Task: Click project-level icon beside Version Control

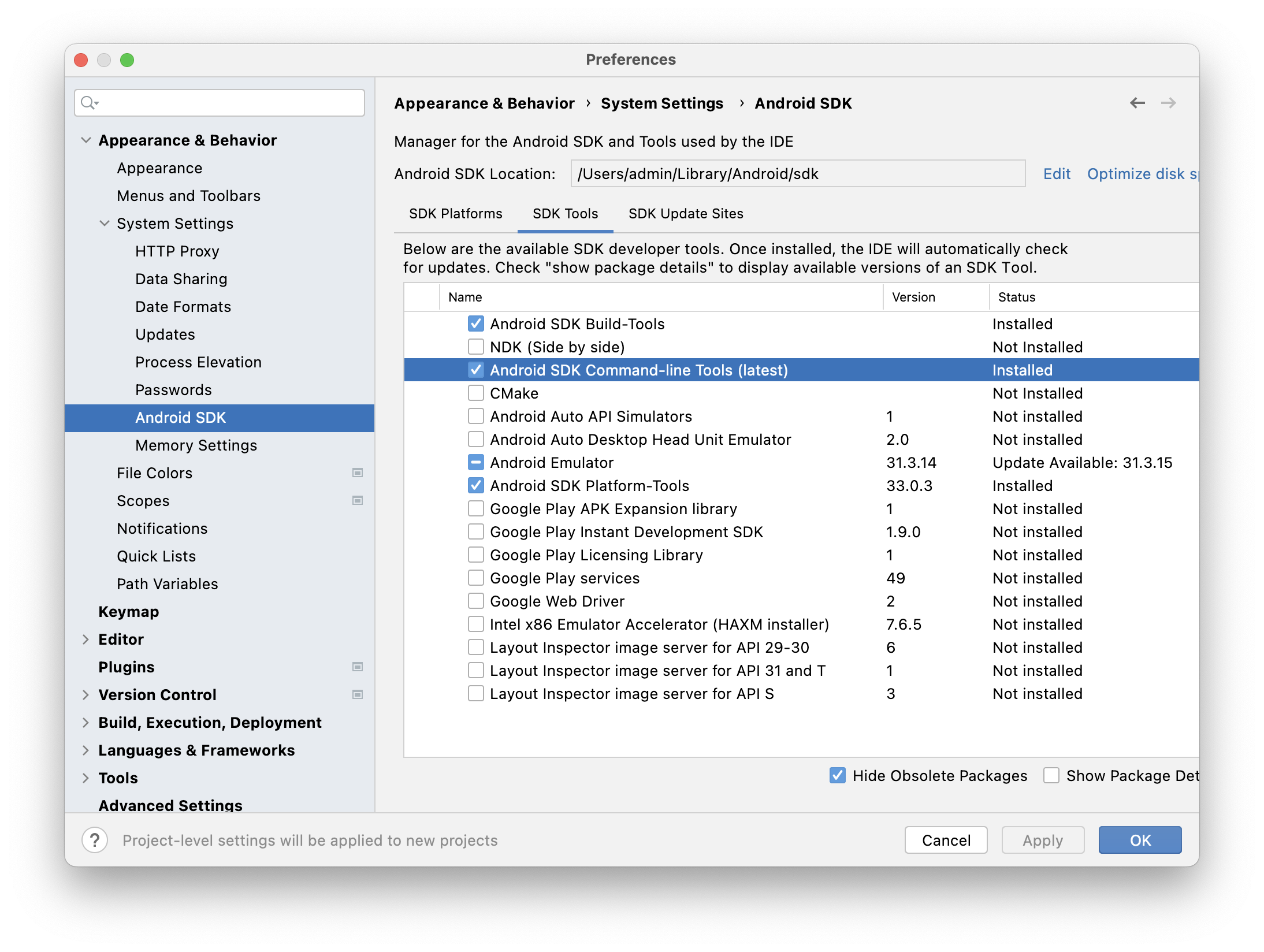Action: pyautogui.click(x=358, y=694)
